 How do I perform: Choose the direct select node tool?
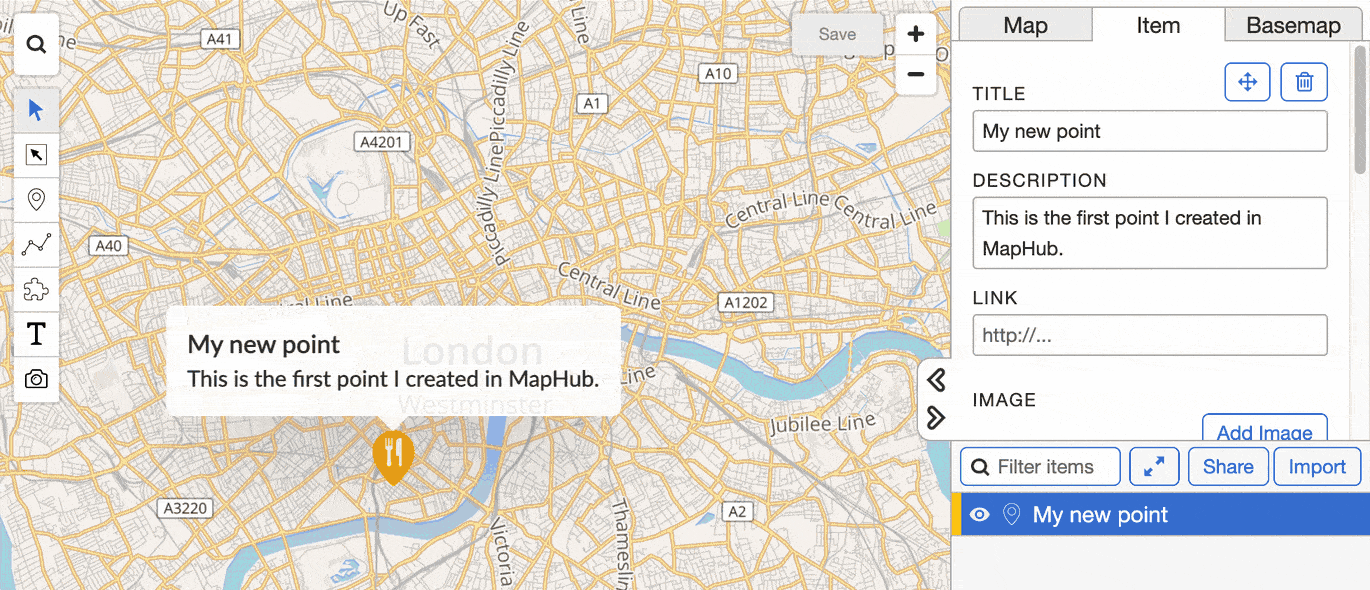click(36, 155)
